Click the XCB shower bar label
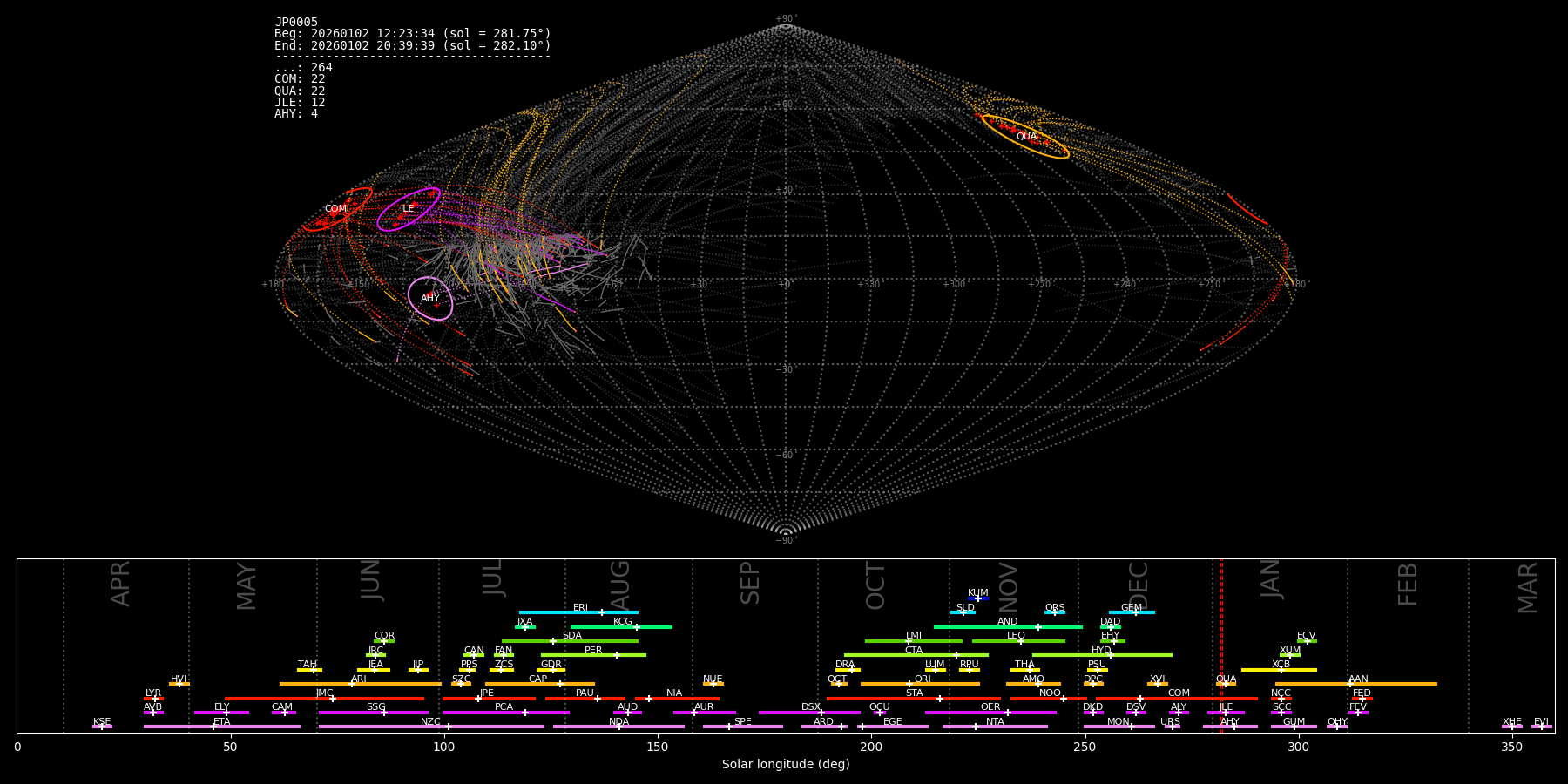Image resolution: width=1568 pixels, height=784 pixels. click(1281, 665)
